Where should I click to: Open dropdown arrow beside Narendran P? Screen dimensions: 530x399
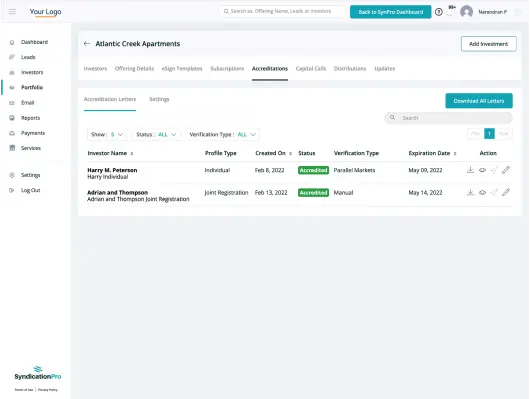point(517,12)
